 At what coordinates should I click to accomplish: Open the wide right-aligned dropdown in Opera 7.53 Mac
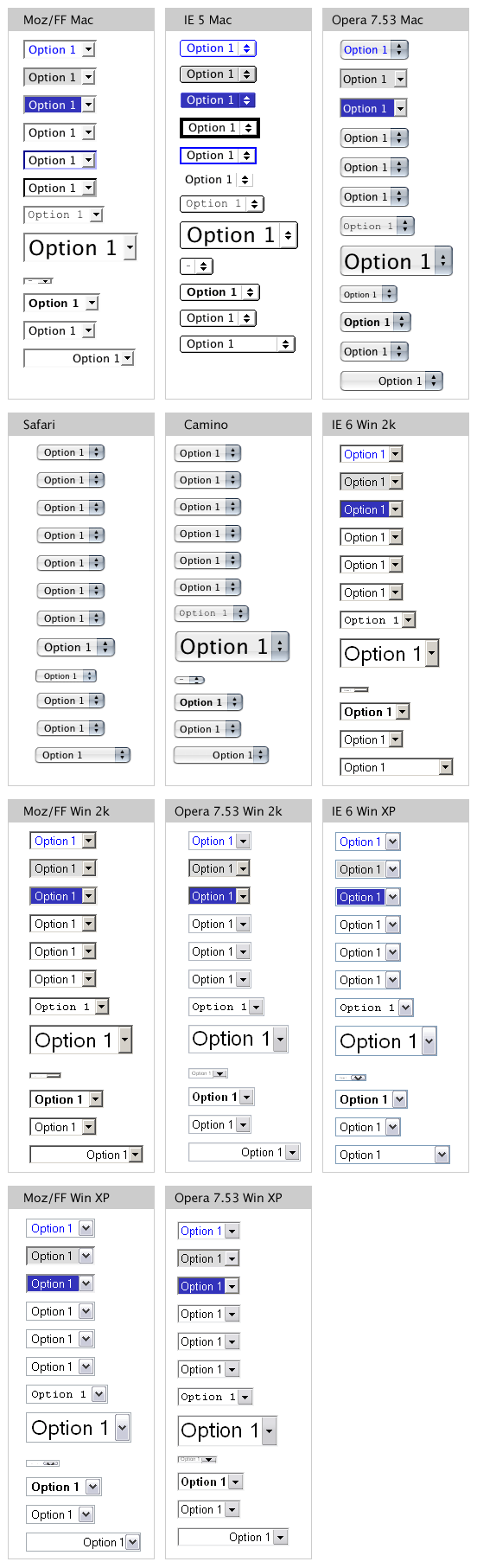pyautogui.click(x=391, y=381)
